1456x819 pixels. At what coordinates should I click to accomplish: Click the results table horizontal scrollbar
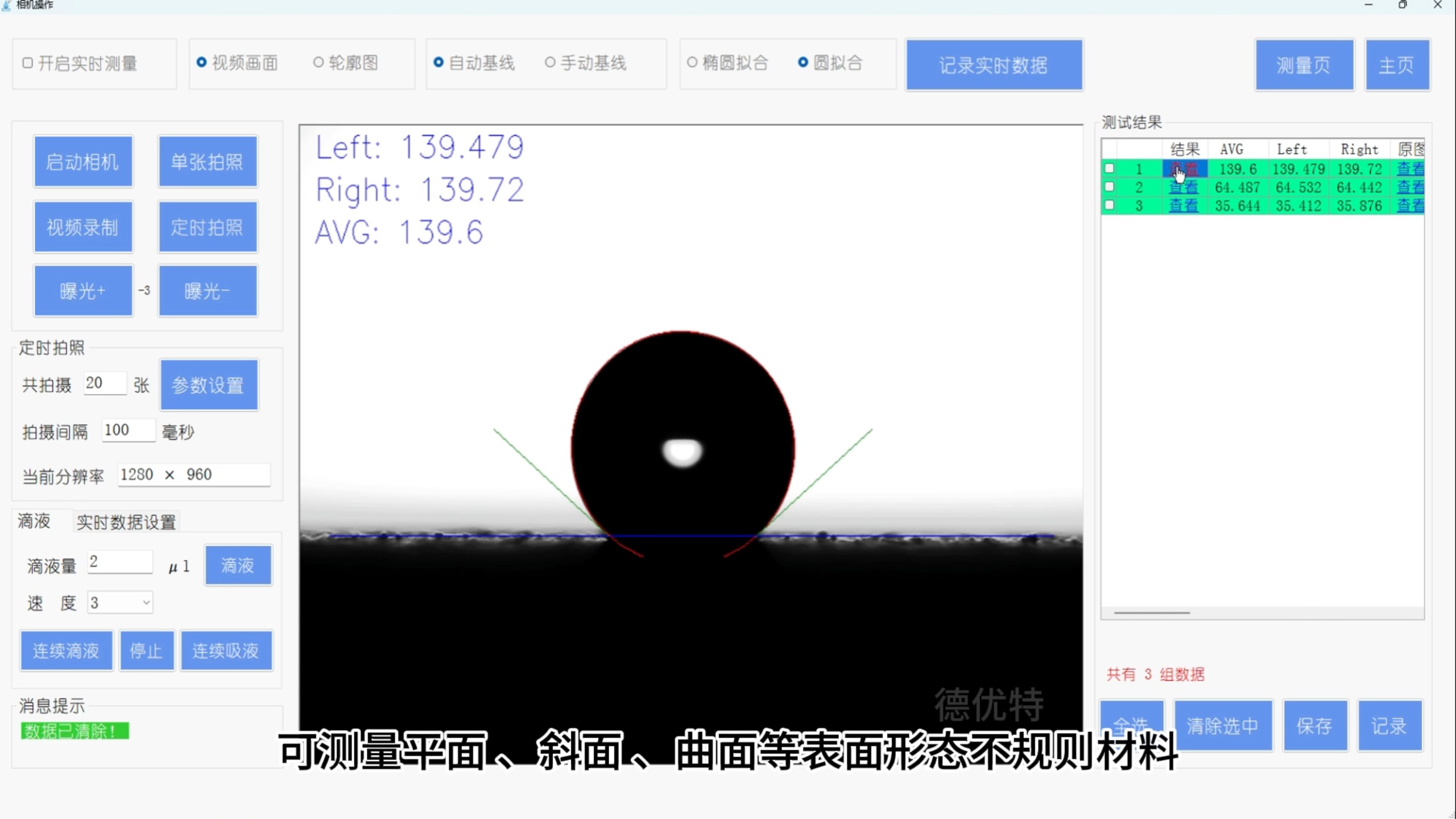click(x=1151, y=613)
